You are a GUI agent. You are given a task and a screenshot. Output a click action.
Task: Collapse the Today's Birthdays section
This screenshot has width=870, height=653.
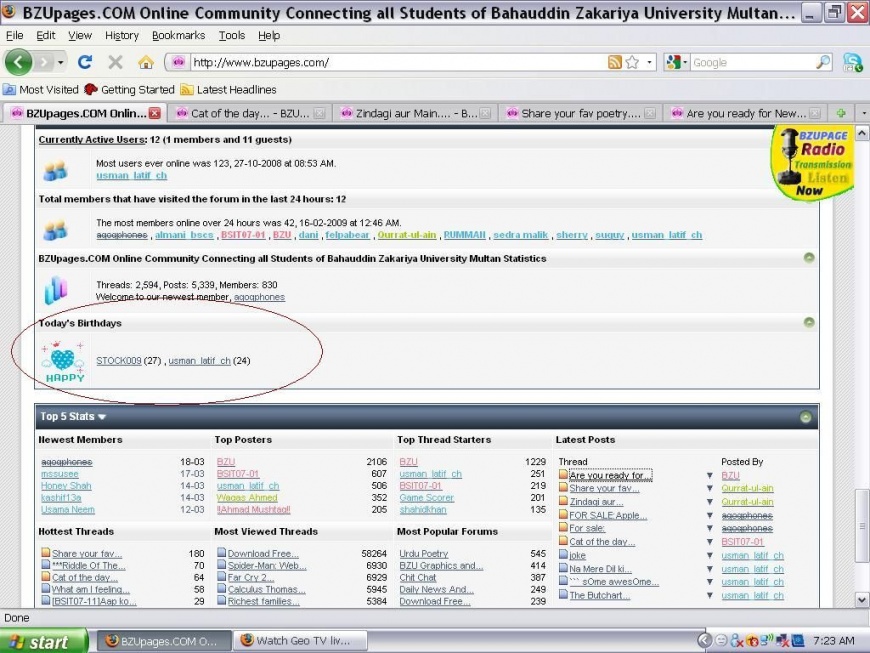809,322
